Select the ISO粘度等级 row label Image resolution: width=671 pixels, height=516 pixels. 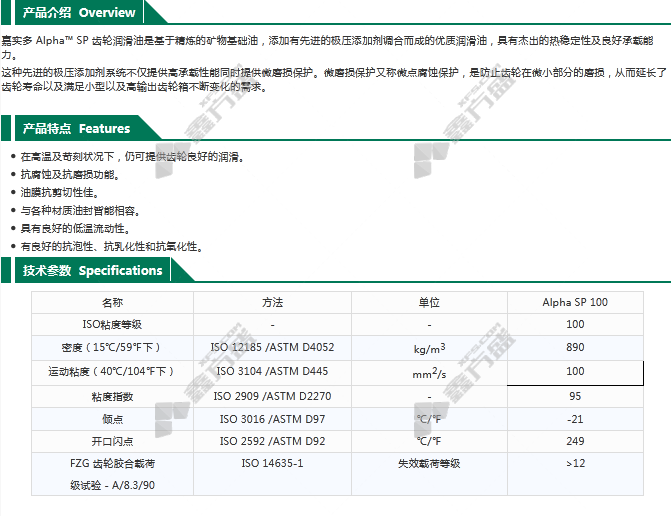coord(112,324)
